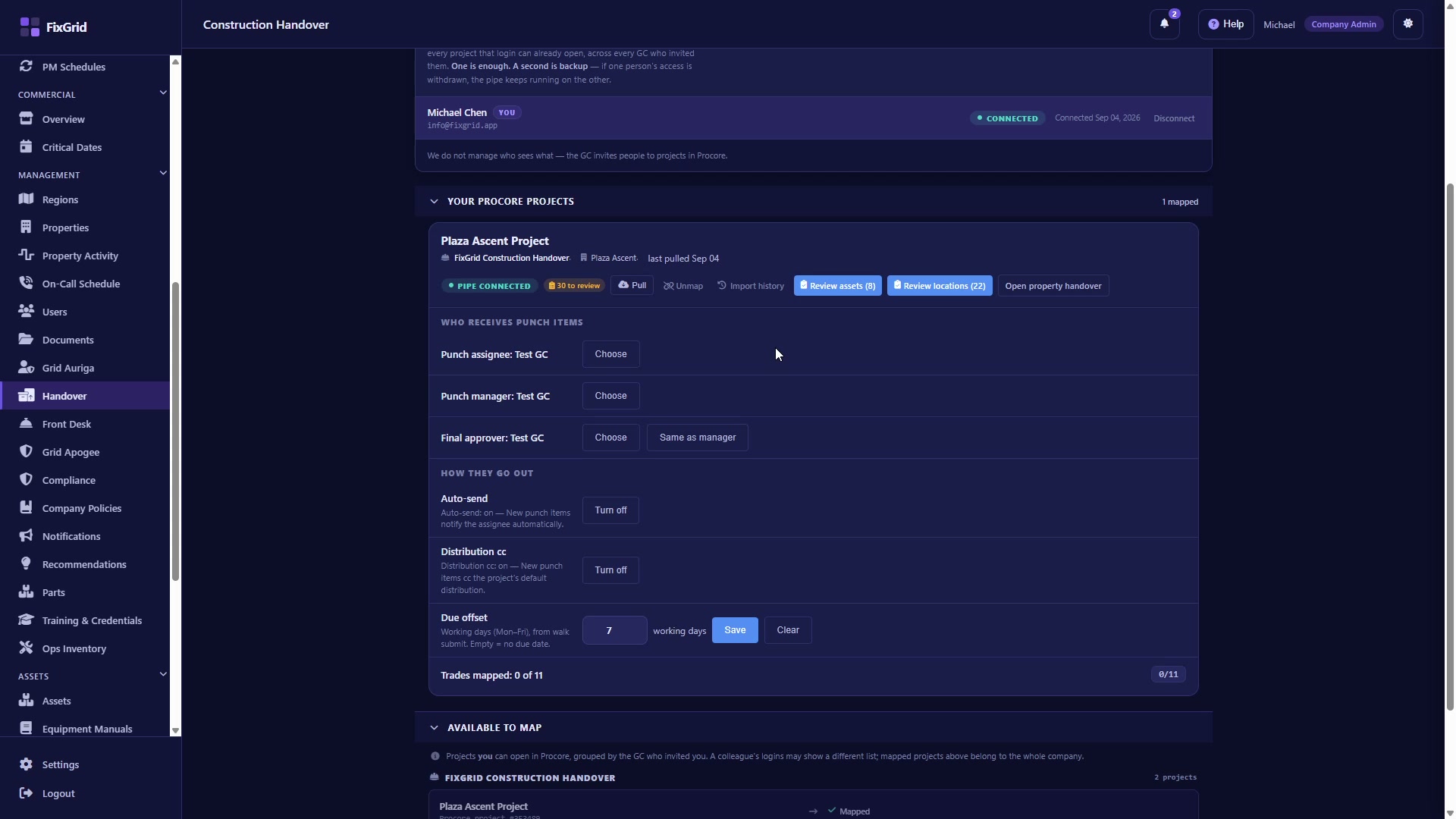Click the Users people icon
Screen dimensions: 1456x819
click(x=26, y=311)
